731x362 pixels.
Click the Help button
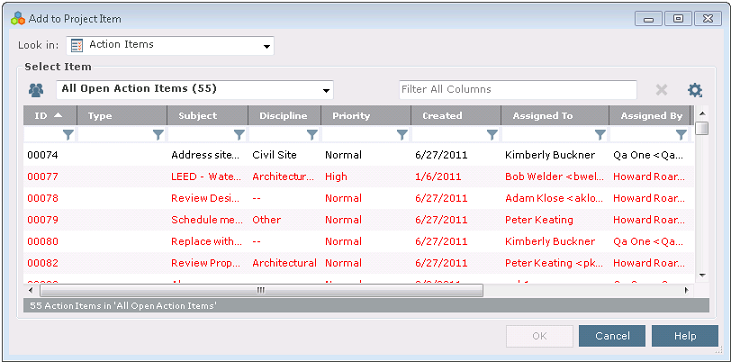(685, 336)
